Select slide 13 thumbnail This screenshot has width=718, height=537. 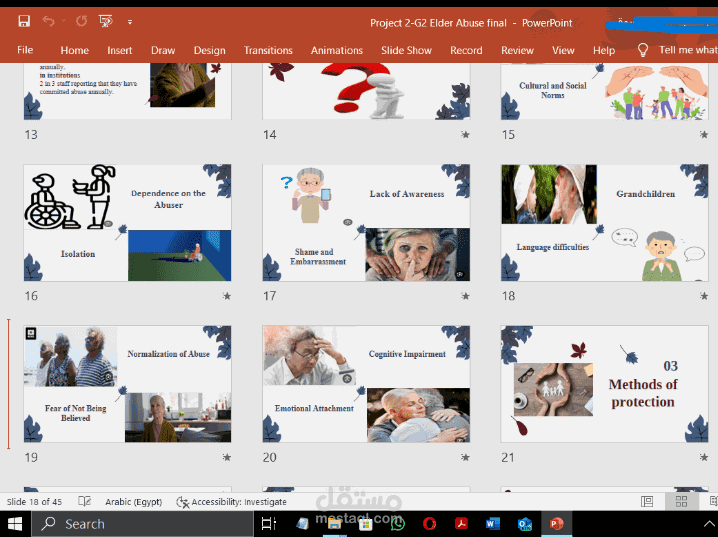[x=127, y=91]
